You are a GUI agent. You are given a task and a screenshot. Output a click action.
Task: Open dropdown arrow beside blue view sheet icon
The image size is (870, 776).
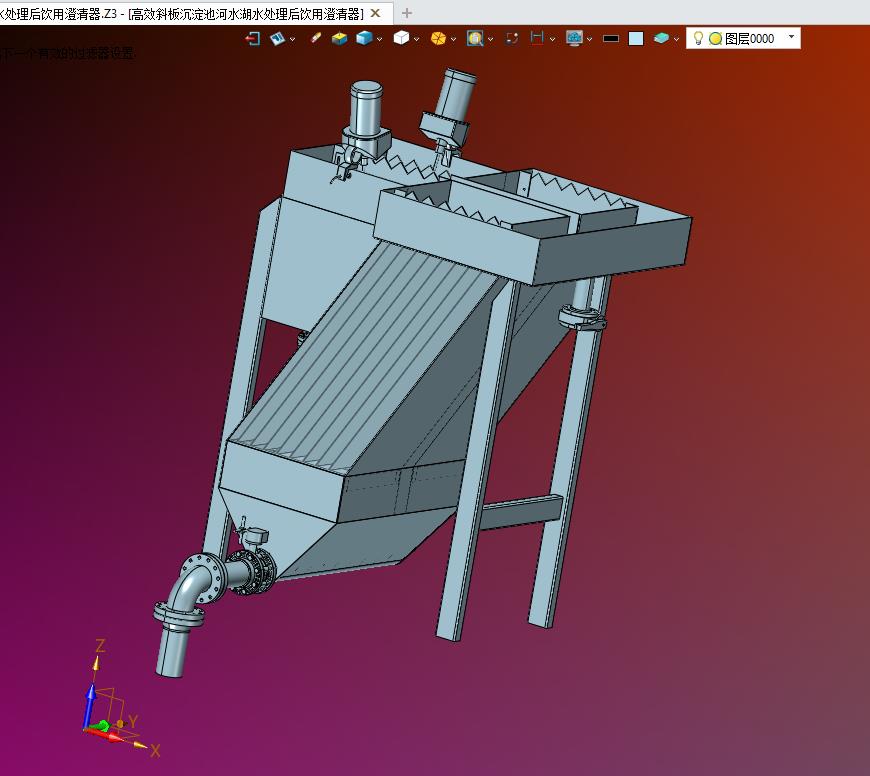tap(292, 39)
